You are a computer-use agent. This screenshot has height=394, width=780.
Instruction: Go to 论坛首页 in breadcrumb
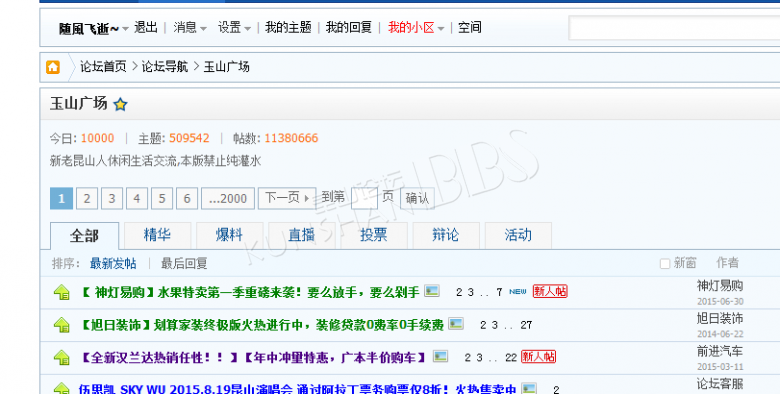coord(103,67)
